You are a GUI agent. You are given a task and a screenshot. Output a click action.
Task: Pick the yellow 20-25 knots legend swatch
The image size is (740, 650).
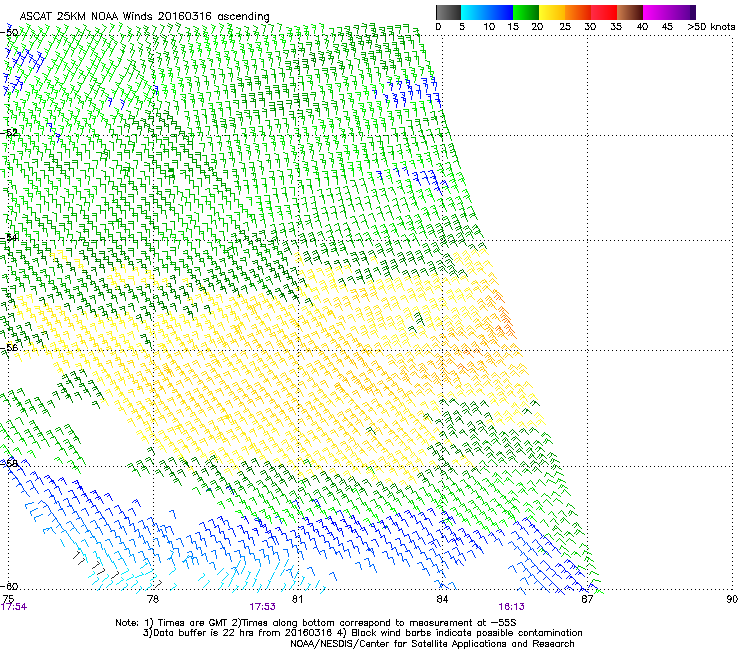552,12
